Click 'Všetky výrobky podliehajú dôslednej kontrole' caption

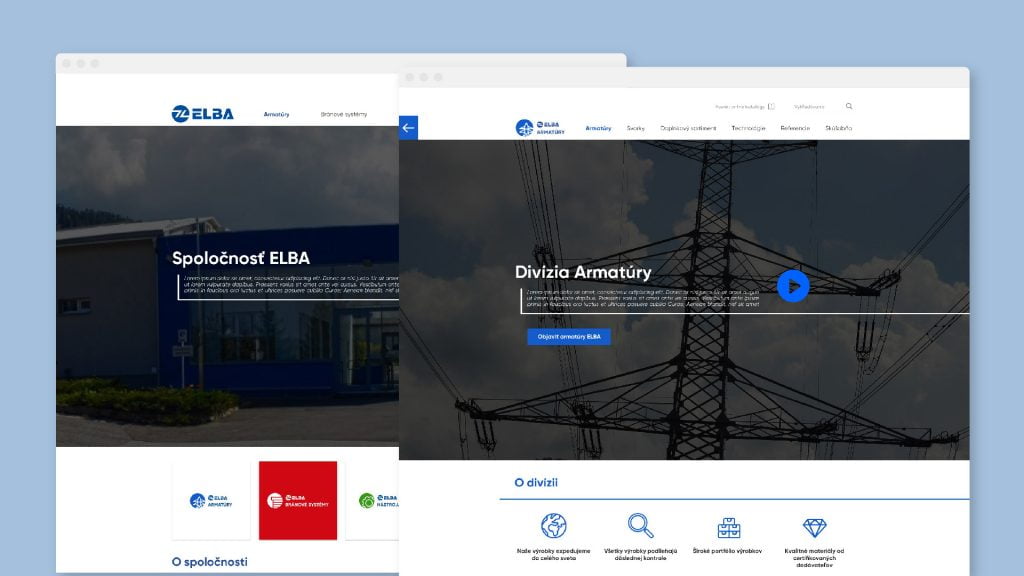[641, 554]
